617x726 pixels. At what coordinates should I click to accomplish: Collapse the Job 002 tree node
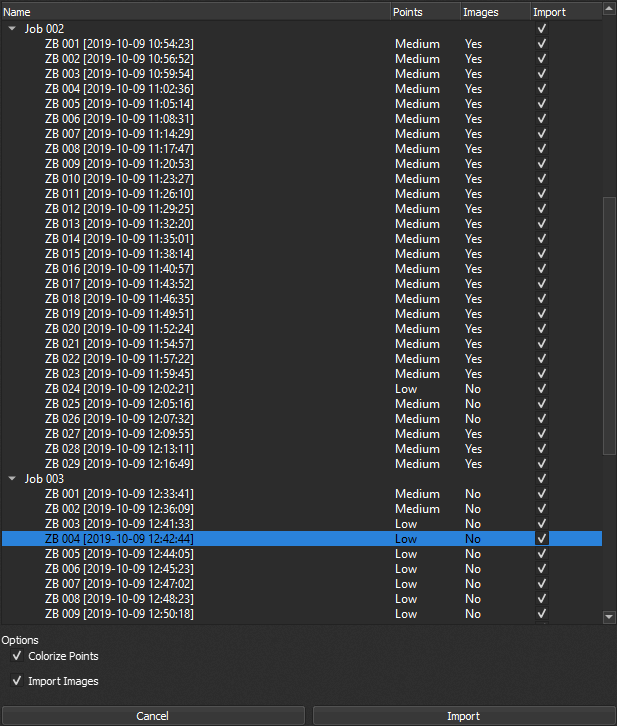[12, 29]
